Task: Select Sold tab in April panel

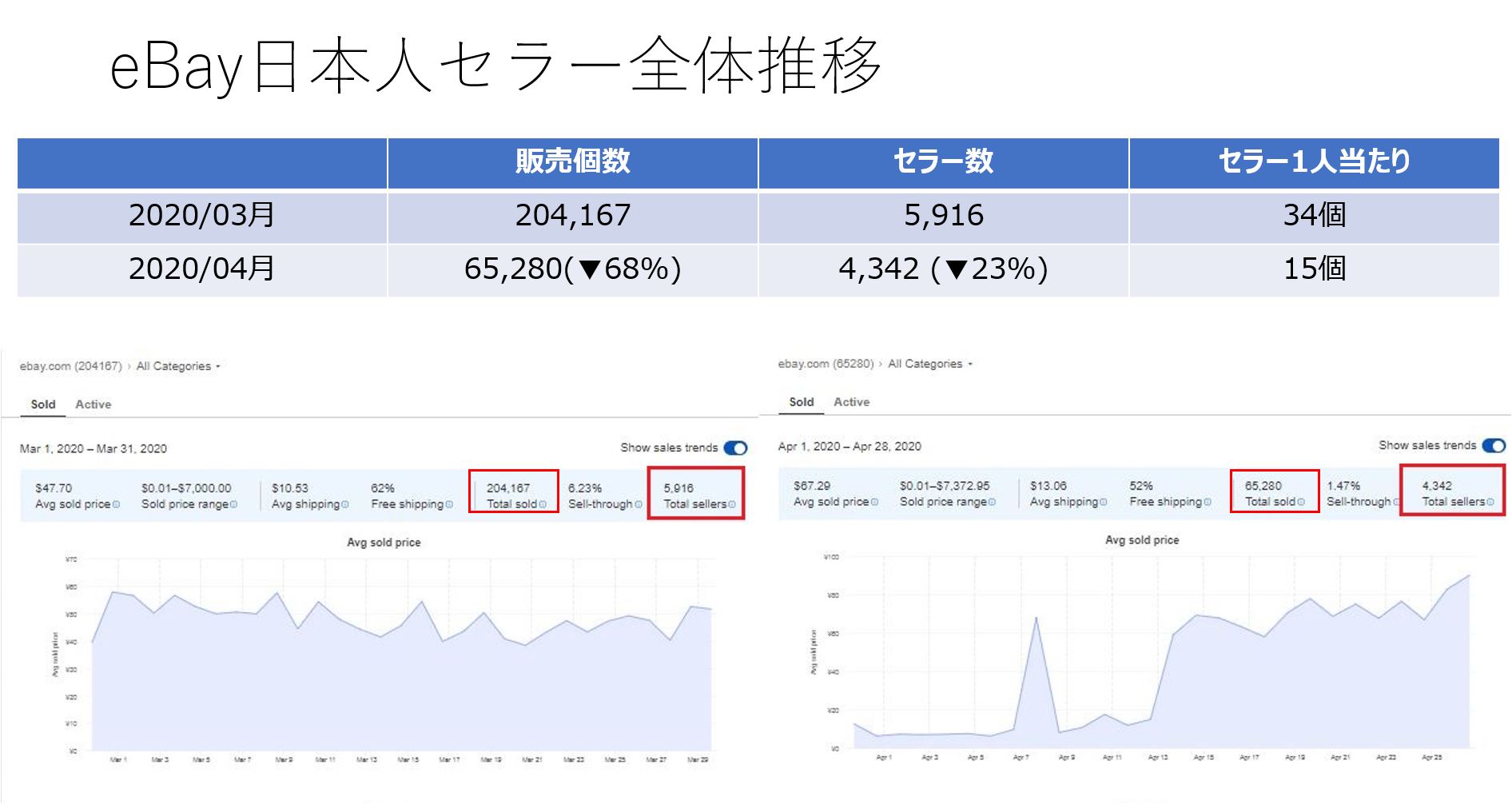Action: tap(802, 402)
